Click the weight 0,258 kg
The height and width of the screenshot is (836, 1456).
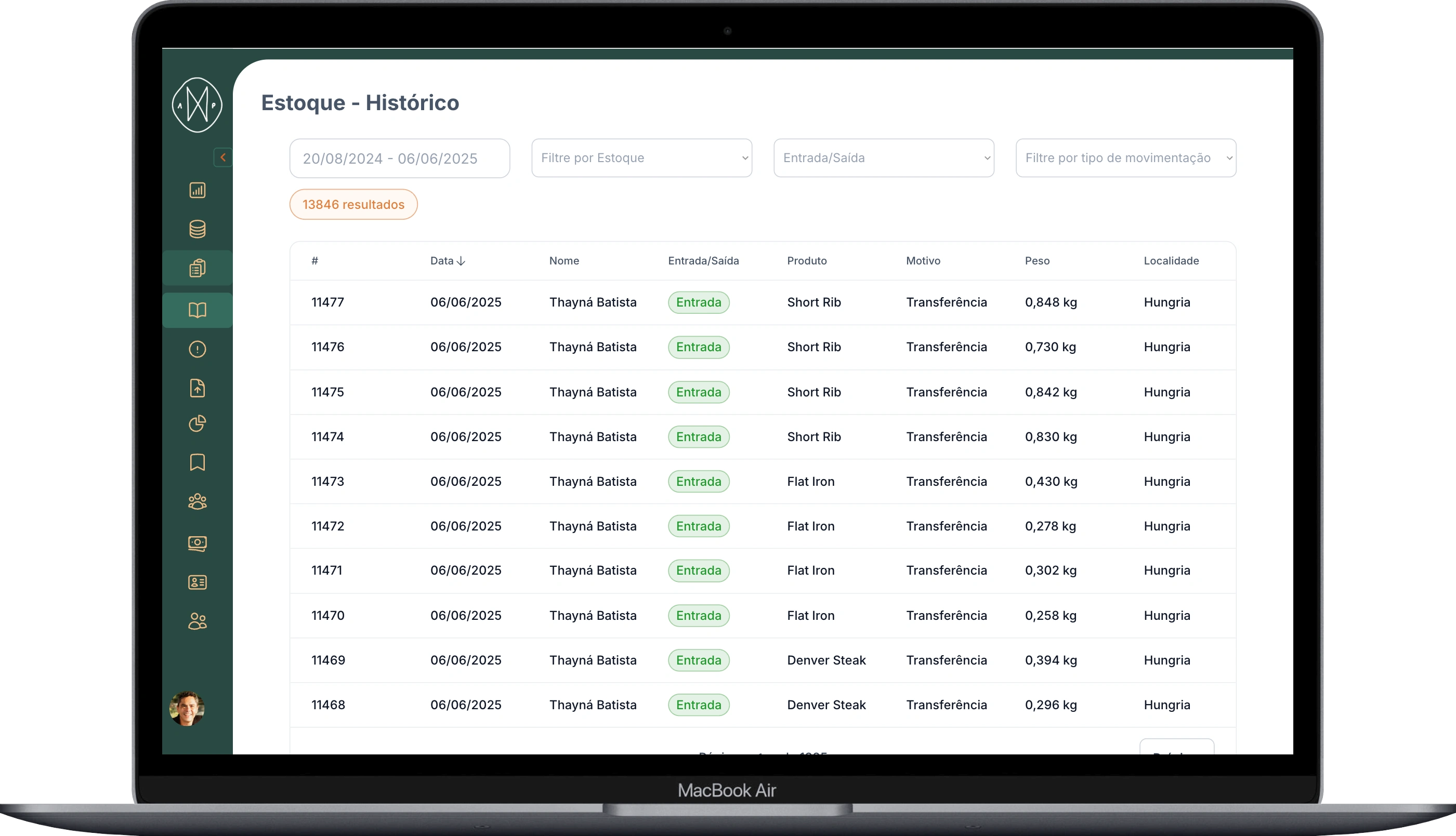[1050, 616]
